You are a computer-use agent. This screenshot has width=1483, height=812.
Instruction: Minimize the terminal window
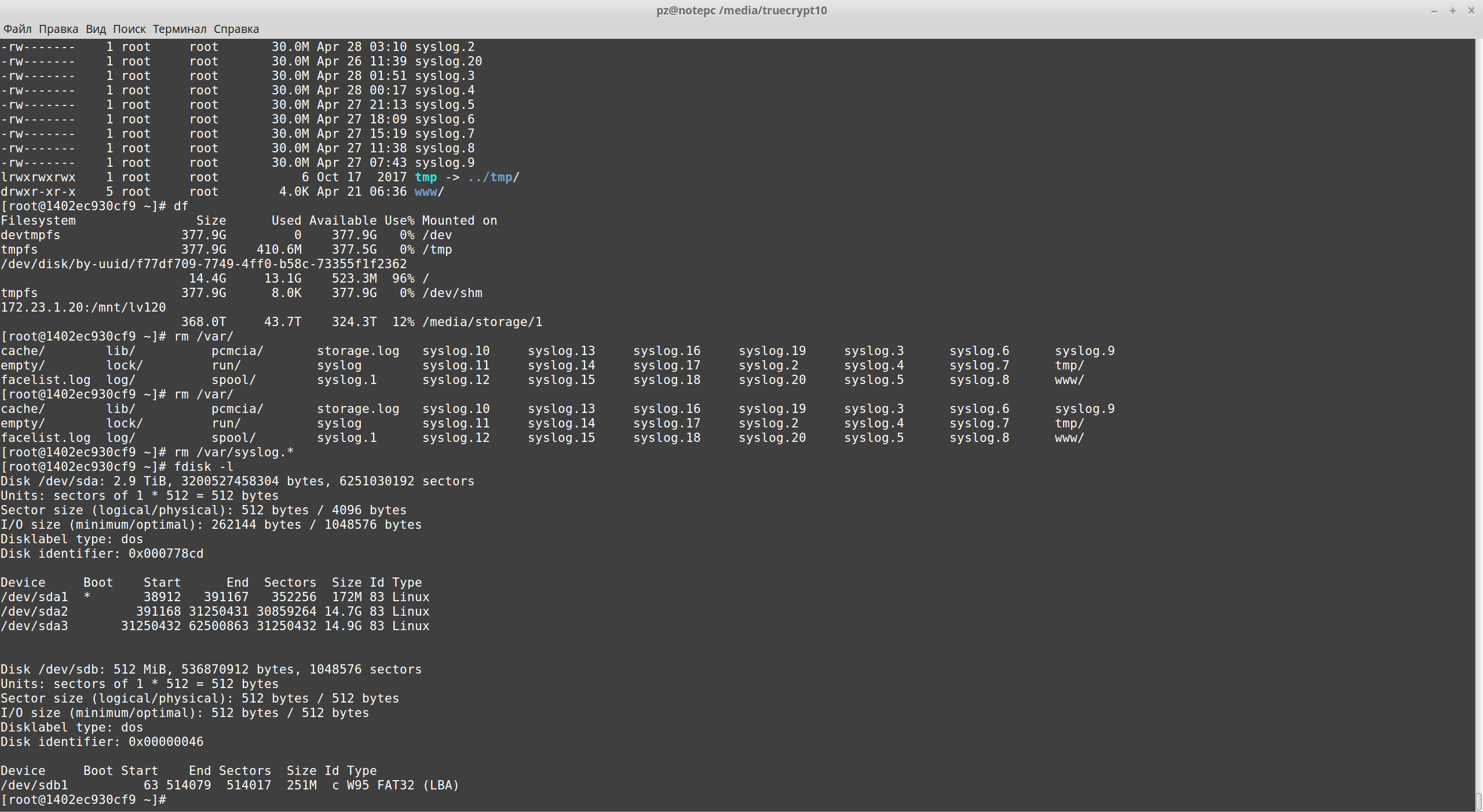tap(1434, 10)
